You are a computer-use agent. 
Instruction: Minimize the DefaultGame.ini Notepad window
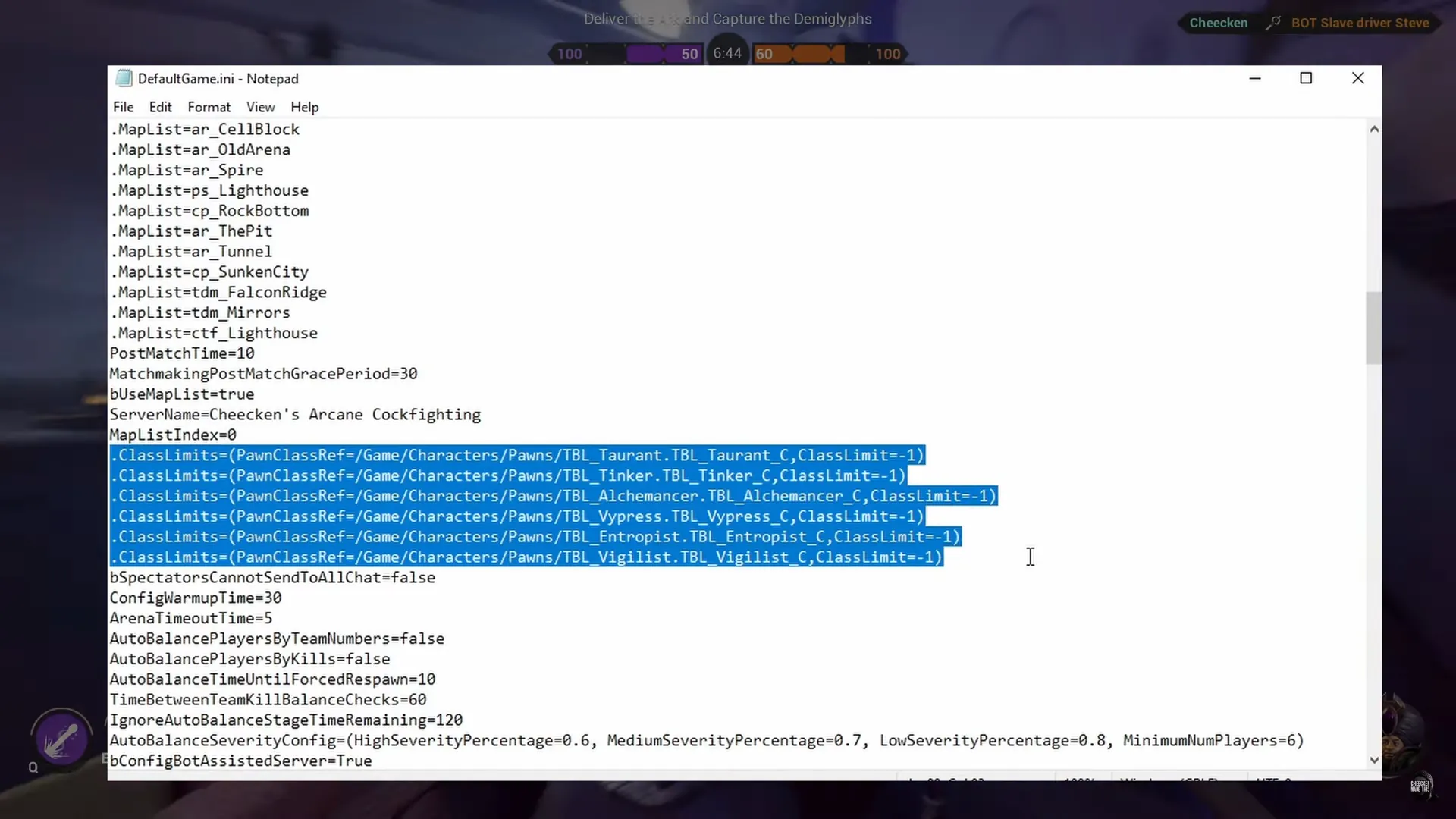pos(1255,78)
